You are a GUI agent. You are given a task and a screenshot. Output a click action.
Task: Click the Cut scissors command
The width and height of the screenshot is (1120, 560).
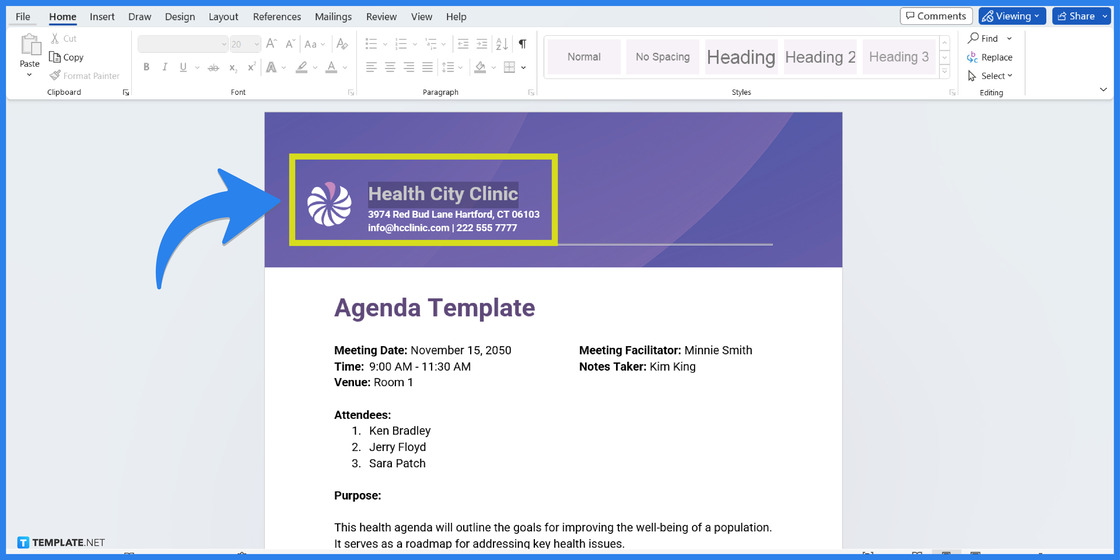[63, 39]
